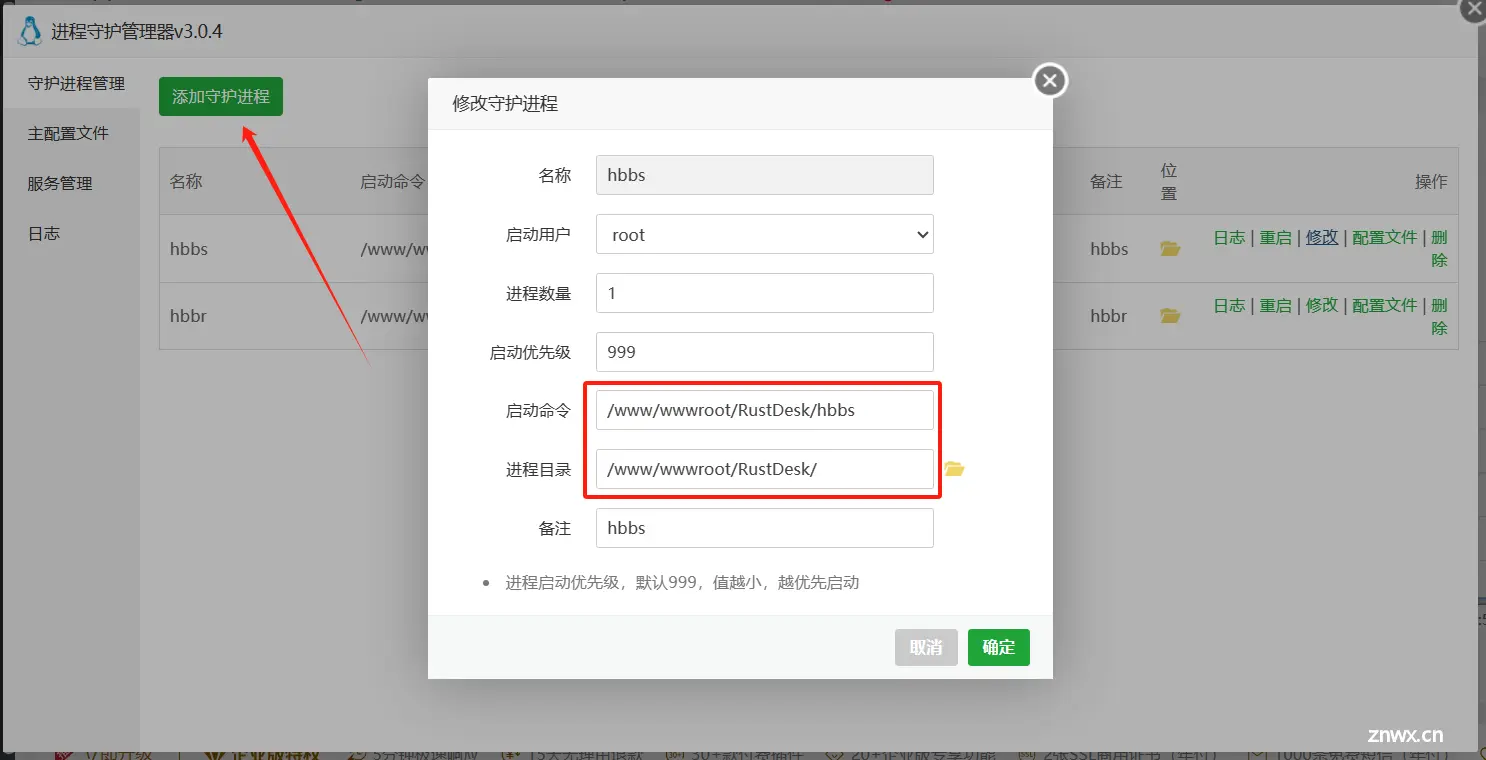
Task: Open 服务管理 tab
Action: point(60,183)
